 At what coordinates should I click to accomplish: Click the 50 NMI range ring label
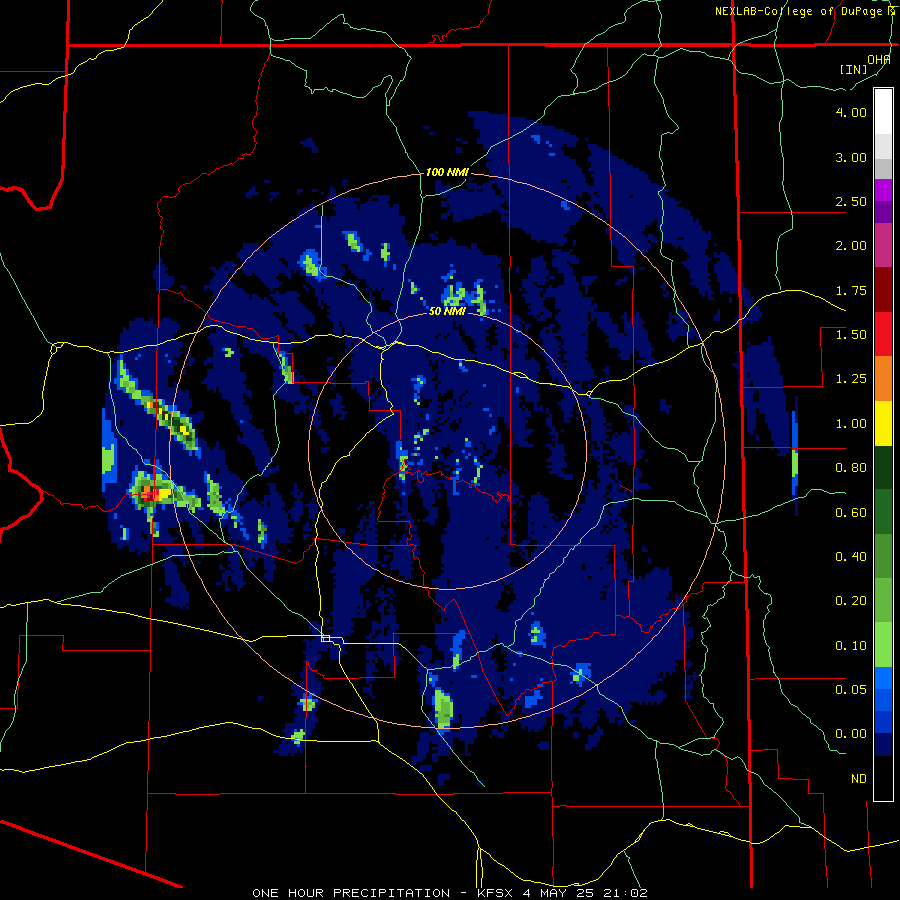[447, 311]
